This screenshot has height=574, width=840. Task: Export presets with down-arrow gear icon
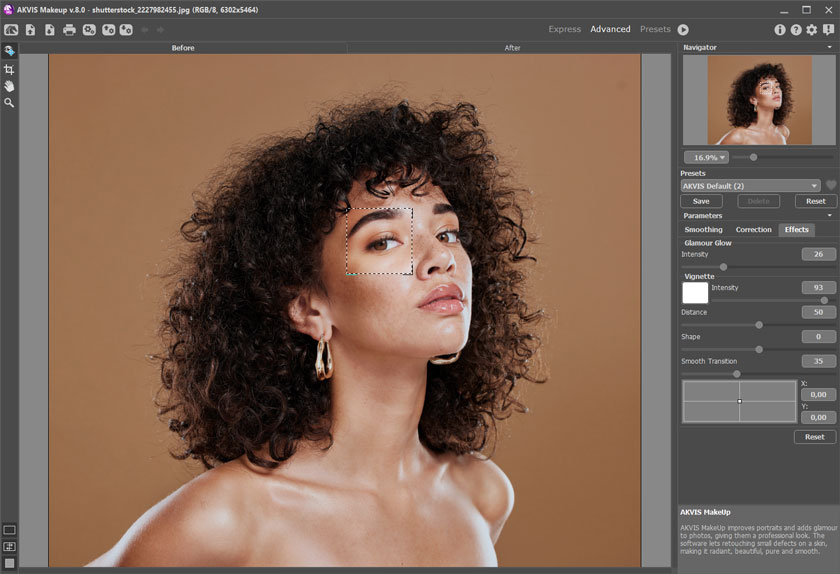(x=126, y=30)
